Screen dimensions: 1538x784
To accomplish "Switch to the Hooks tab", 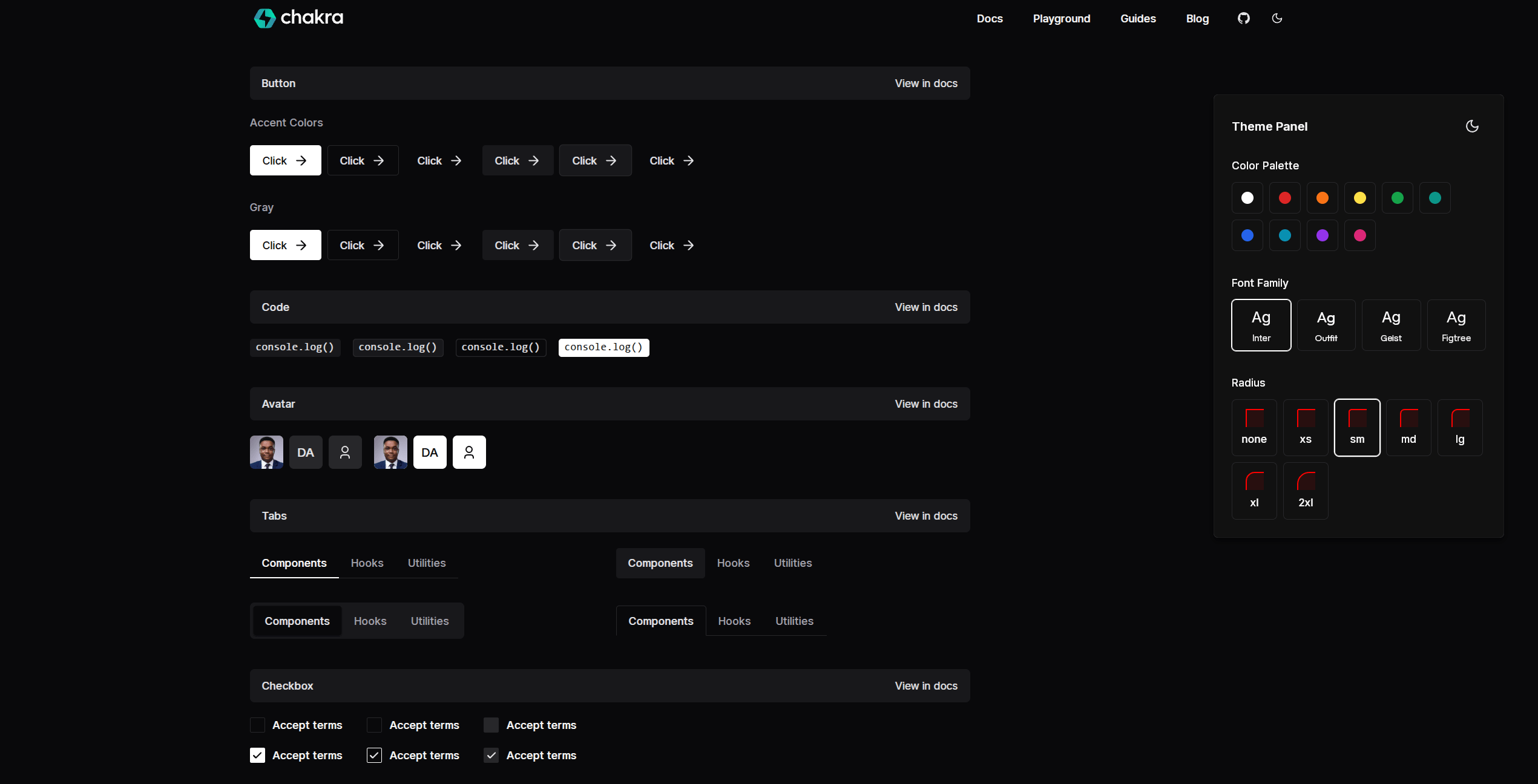I will [367, 563].
